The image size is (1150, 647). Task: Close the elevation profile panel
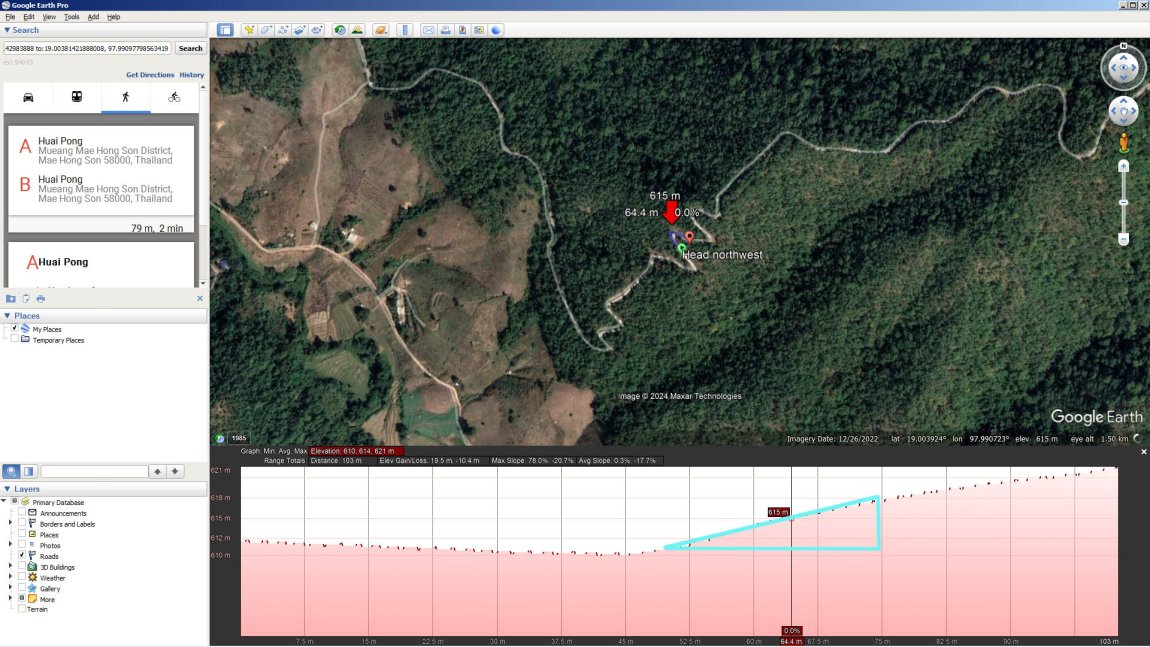(x=1142, y=451)
